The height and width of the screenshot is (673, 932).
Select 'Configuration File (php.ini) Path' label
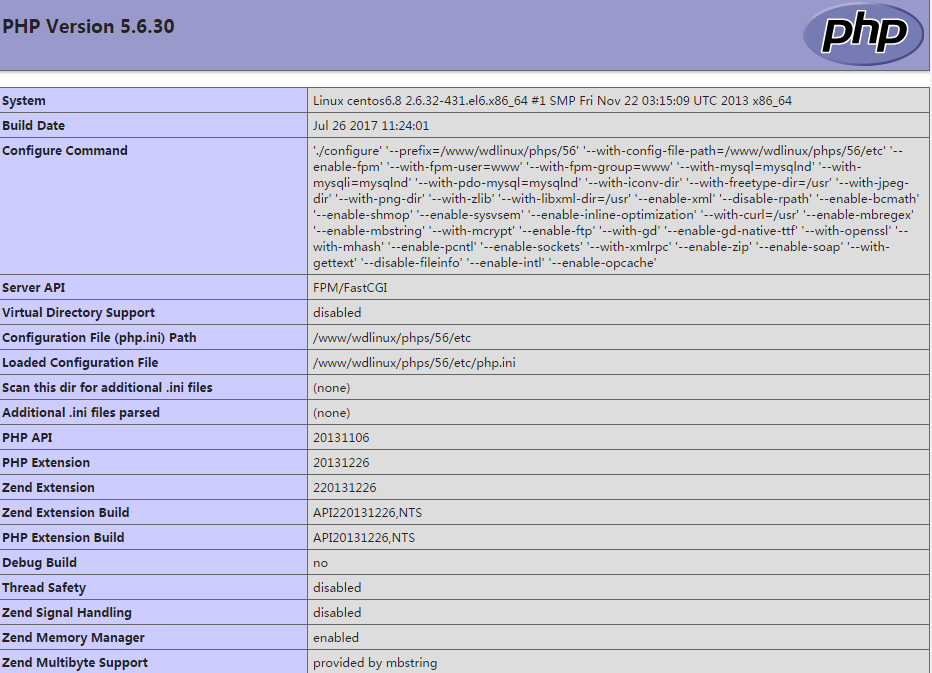pos(99,338)
